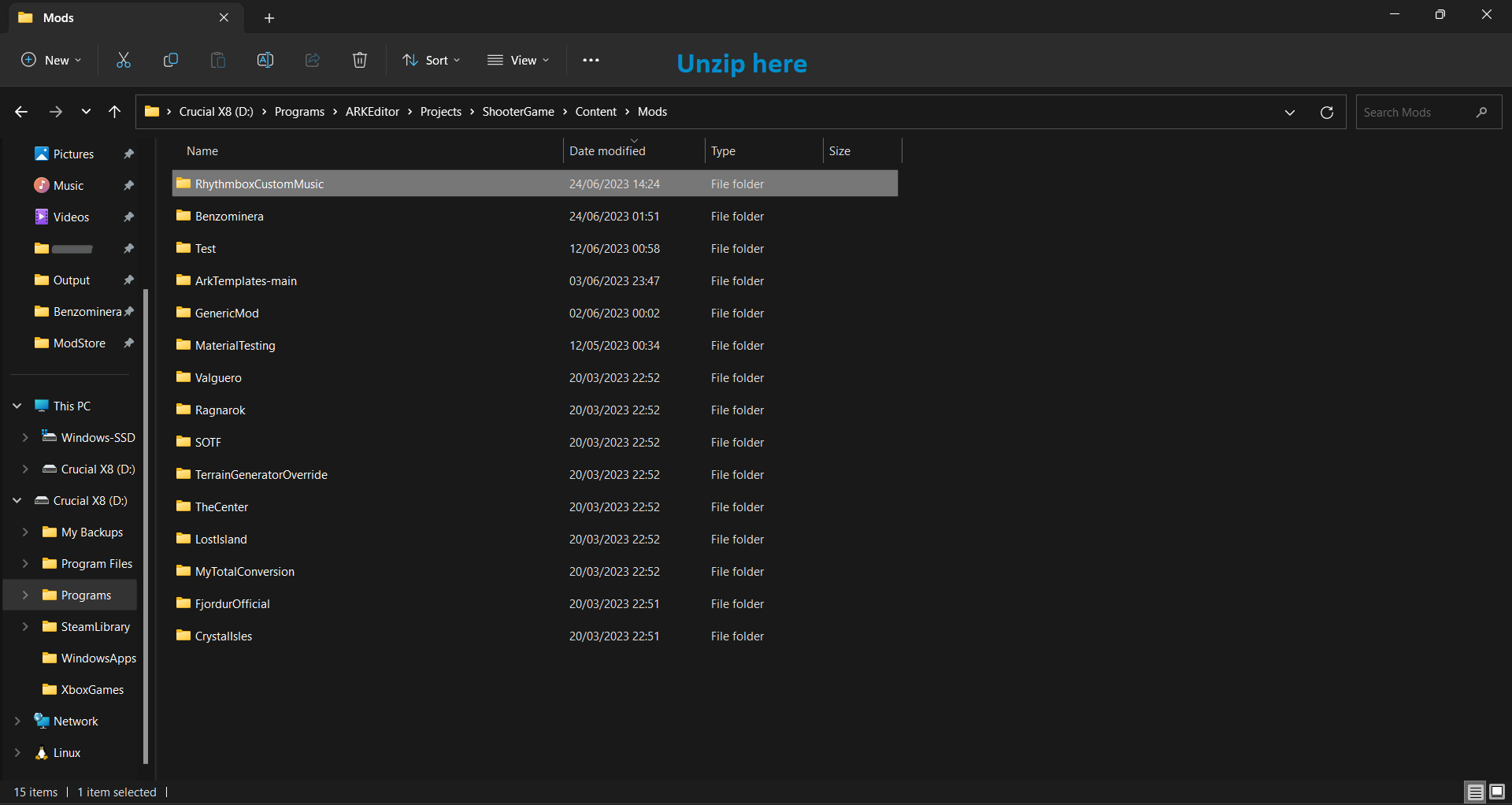Sort by the Size column header

pyautogui.click(x=862, y=150)
